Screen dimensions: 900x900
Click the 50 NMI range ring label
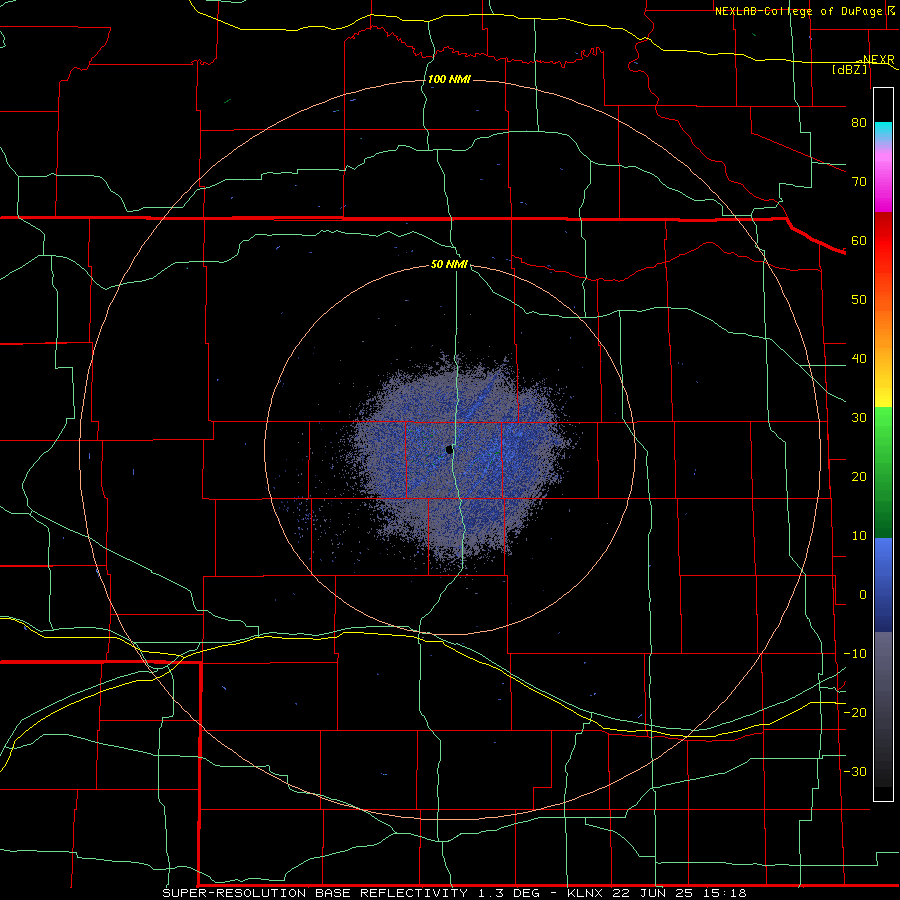pos(449,264)
